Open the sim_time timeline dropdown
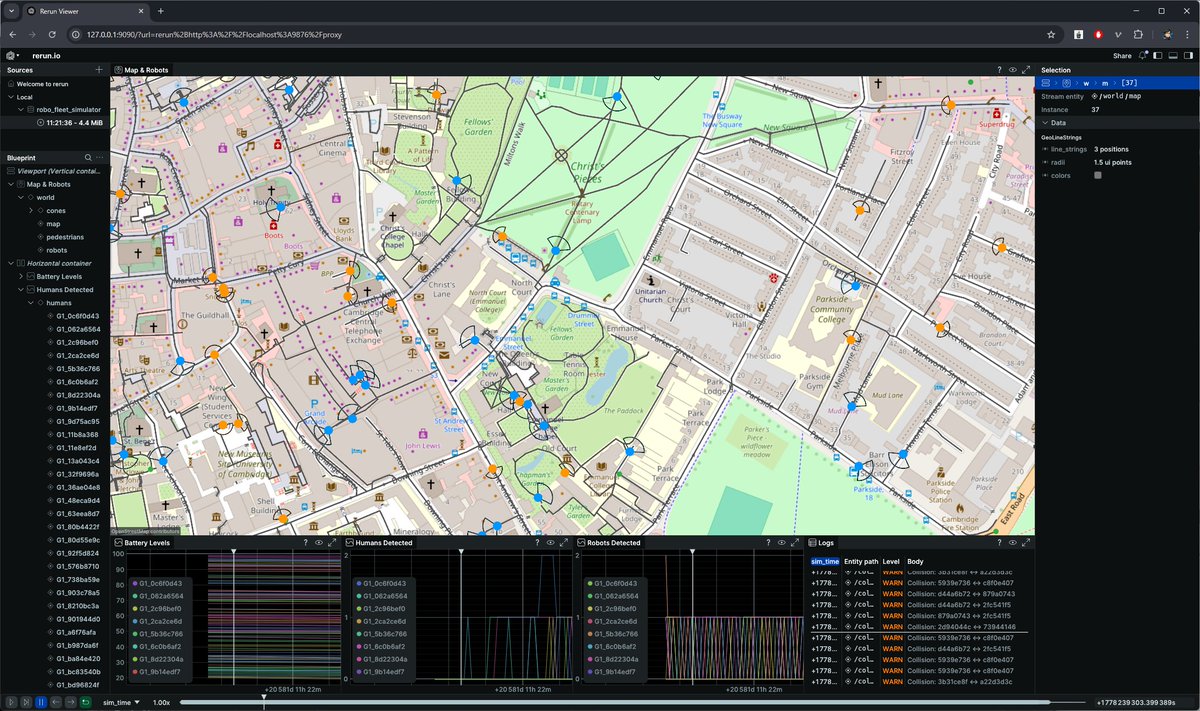 (123, 703)
